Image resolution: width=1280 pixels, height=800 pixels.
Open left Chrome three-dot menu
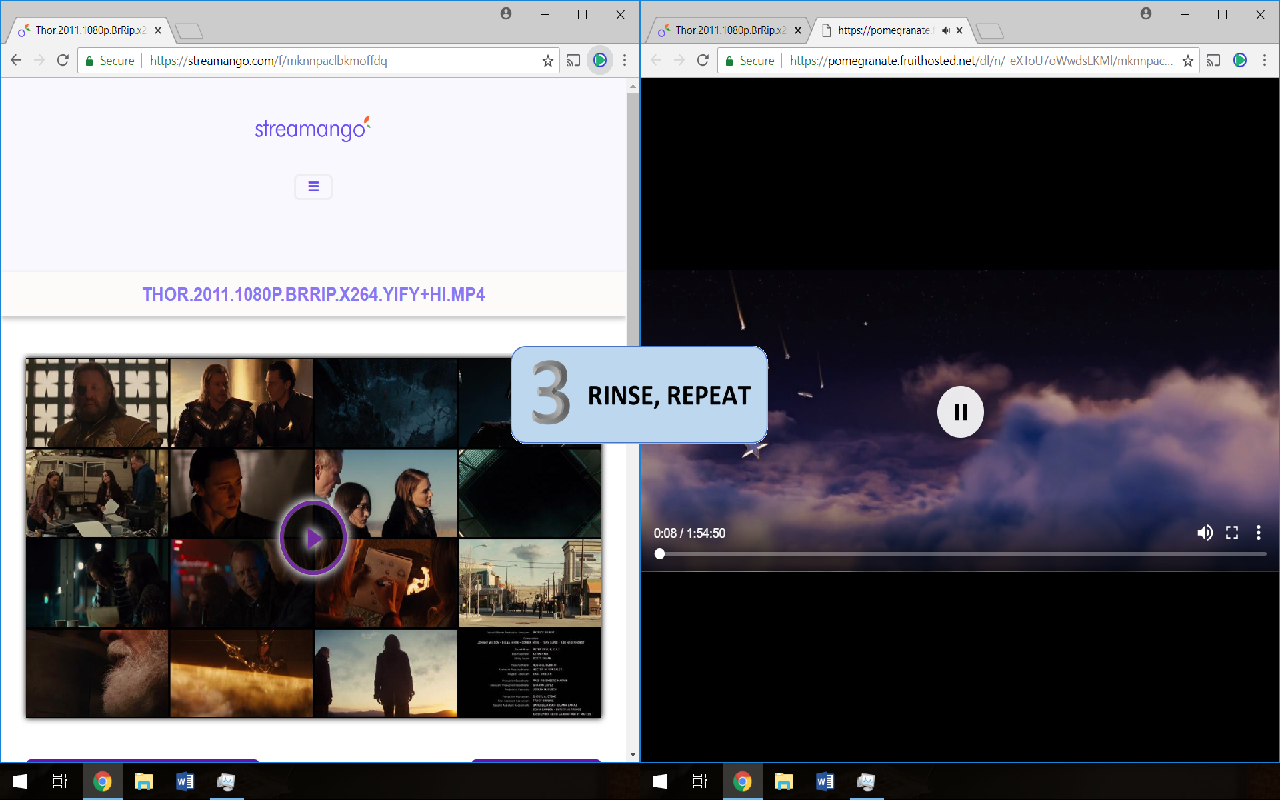[625, 61]
